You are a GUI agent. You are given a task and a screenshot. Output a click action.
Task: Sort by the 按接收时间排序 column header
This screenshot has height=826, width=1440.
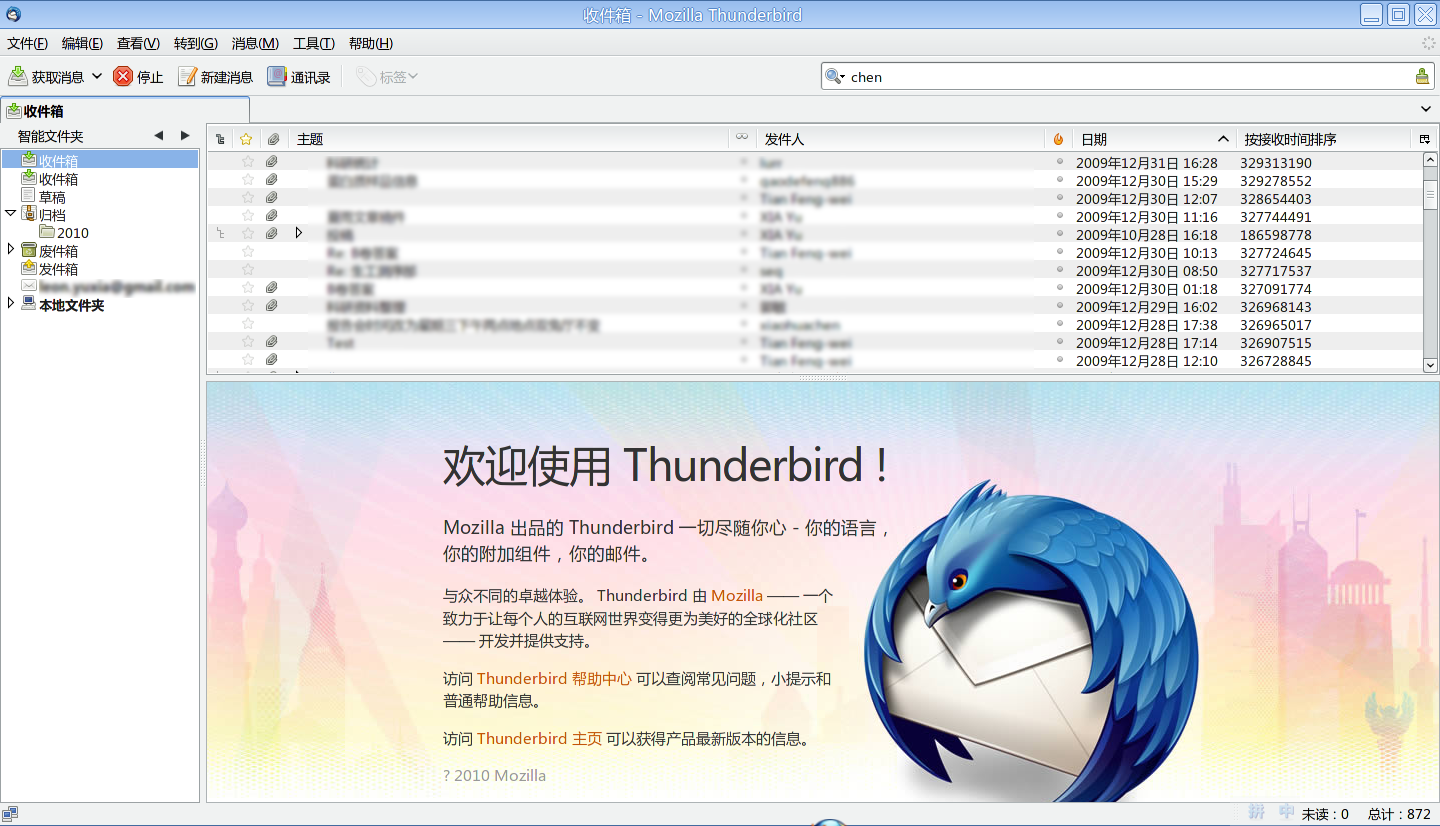click(x=1322, y=139)
